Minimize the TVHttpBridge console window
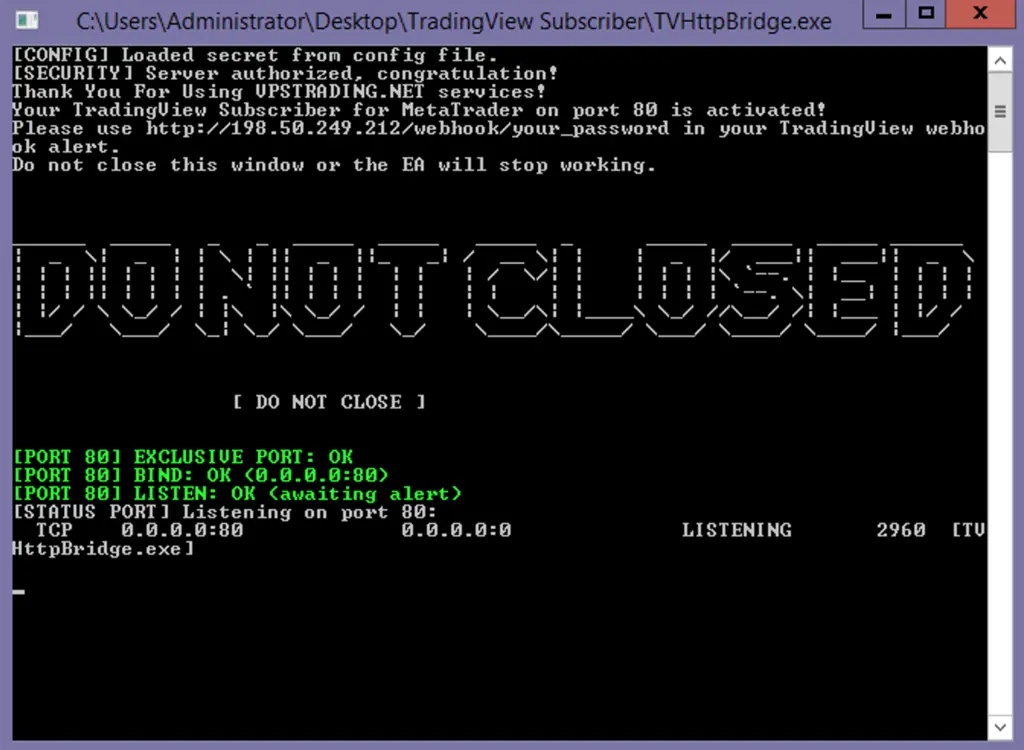Viewport: 1024px width, 750px height. (x=884, y=13)
